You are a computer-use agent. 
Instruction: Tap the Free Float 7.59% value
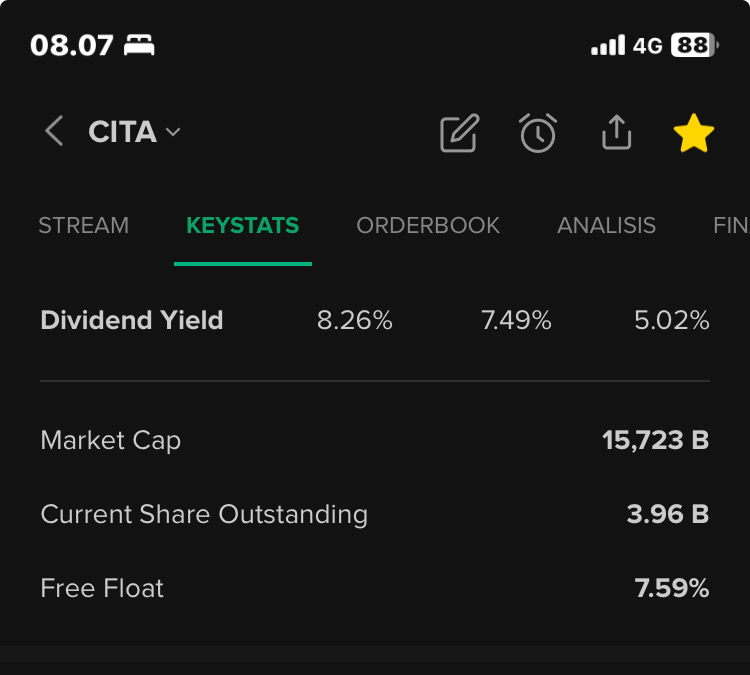tap(672, 588)
